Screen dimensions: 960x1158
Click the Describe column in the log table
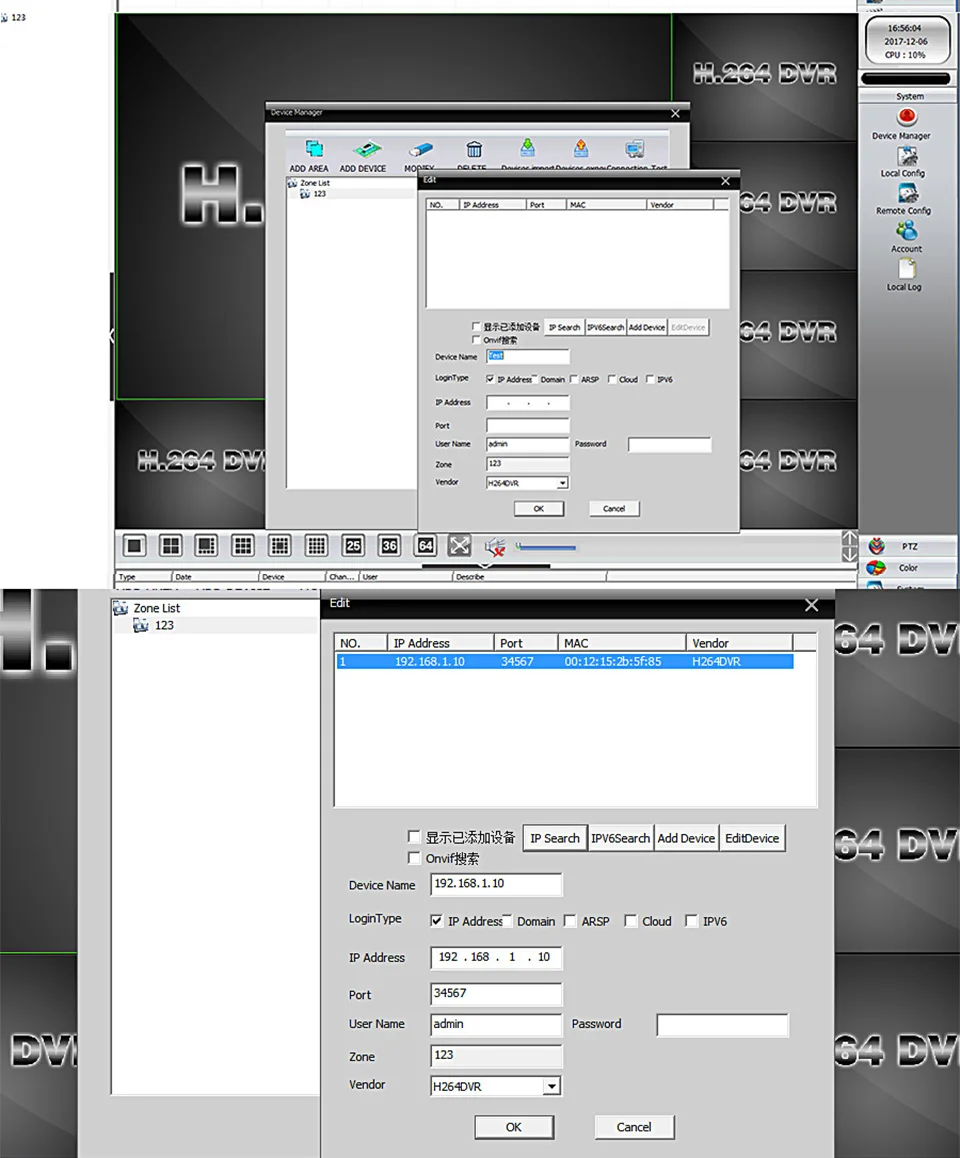[x=529, y=577]
